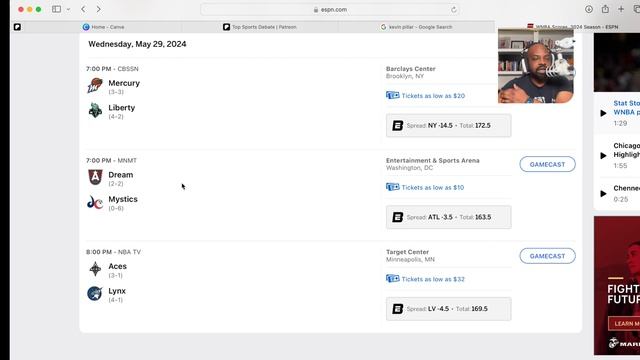The width and height of the screenshot is (640, 360).
Task: Open the LV -4.5 spread odds box
Action: click(x=449, y=309)
